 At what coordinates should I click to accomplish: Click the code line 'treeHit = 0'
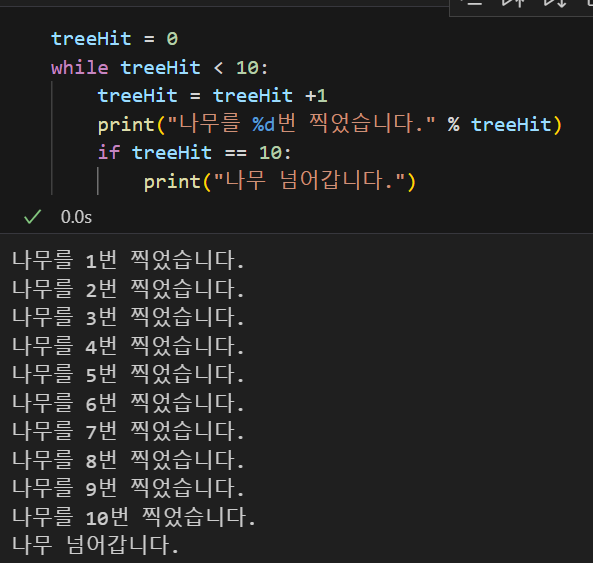[115, 39]
